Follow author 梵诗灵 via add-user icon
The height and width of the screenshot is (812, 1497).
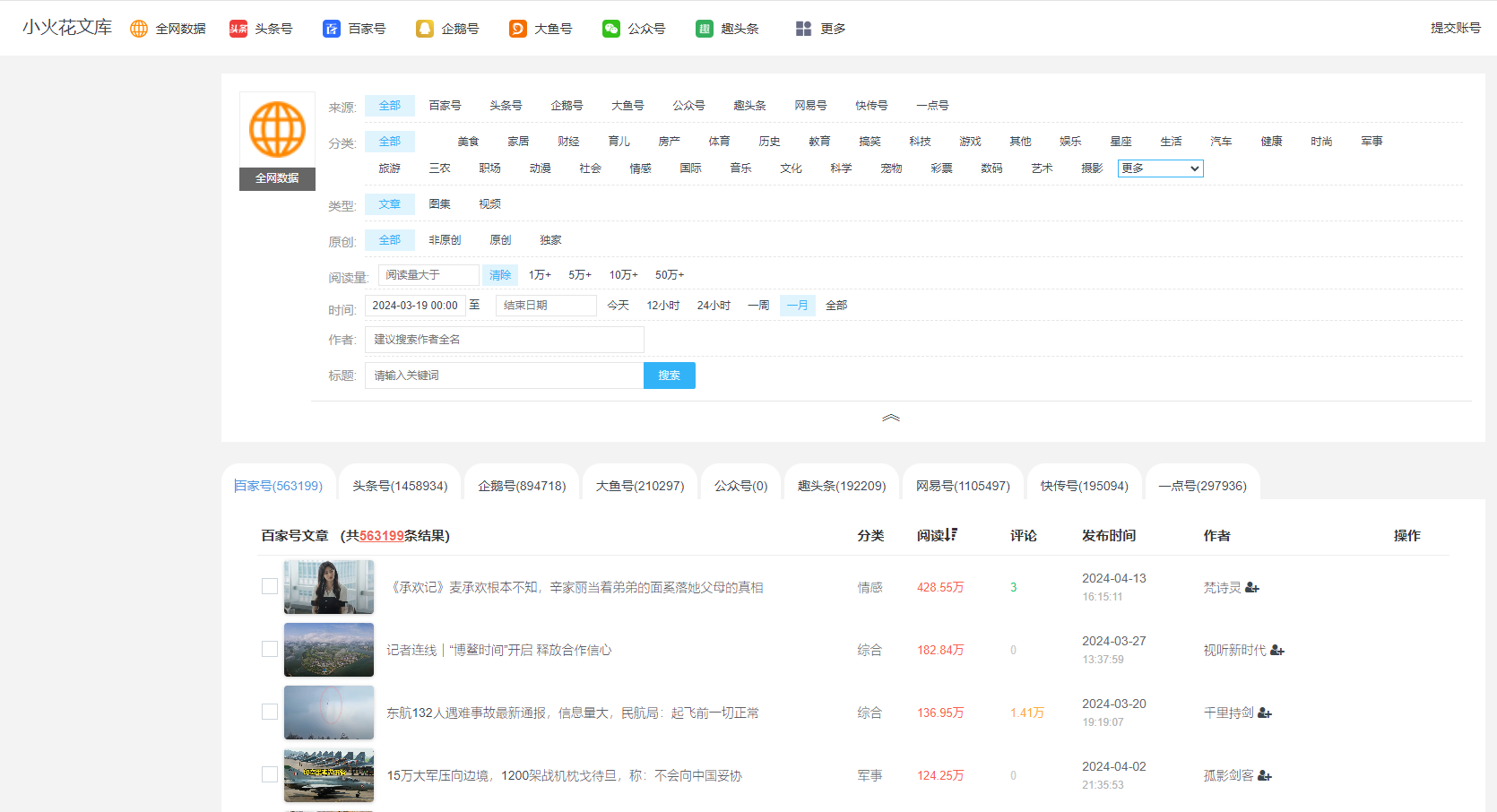(x=1252, y=588)
